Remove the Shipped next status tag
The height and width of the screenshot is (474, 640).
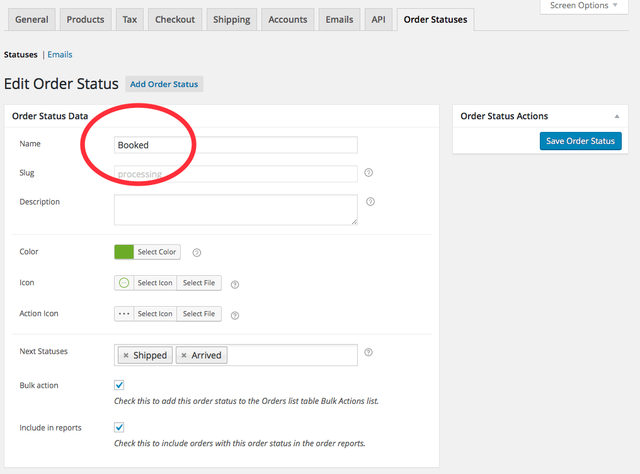[126, 356]
